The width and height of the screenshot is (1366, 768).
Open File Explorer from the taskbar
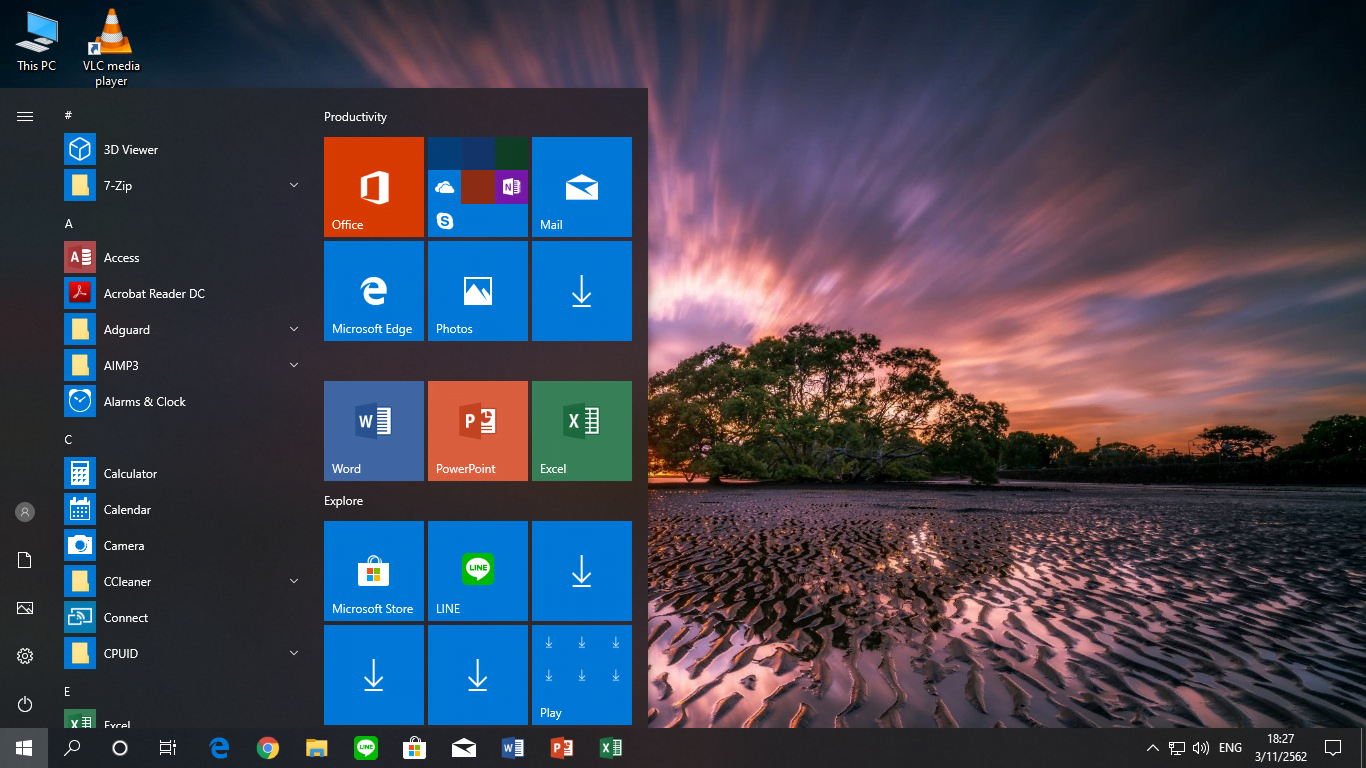[316, 748]
